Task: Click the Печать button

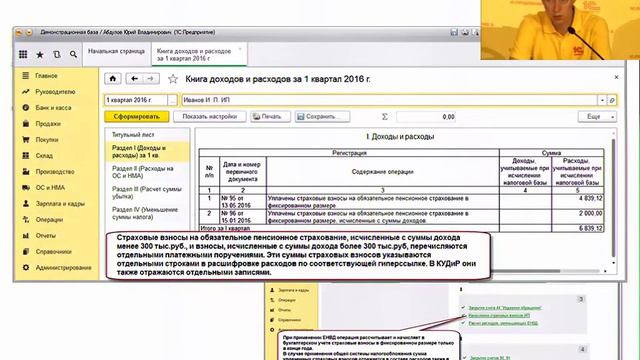Action: coord(270,117)
